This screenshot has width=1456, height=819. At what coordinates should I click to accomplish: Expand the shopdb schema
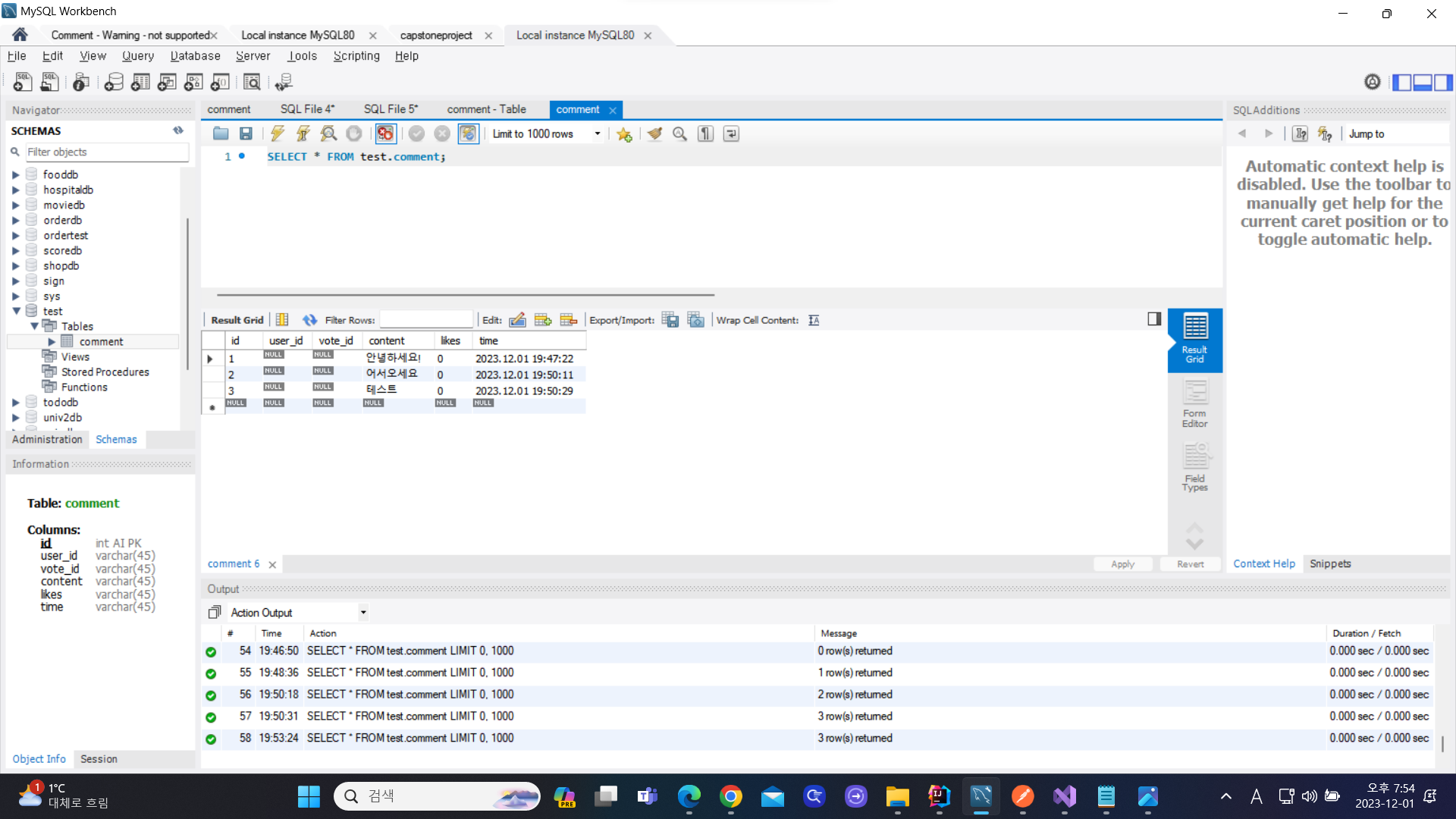[x=15, y=266]
